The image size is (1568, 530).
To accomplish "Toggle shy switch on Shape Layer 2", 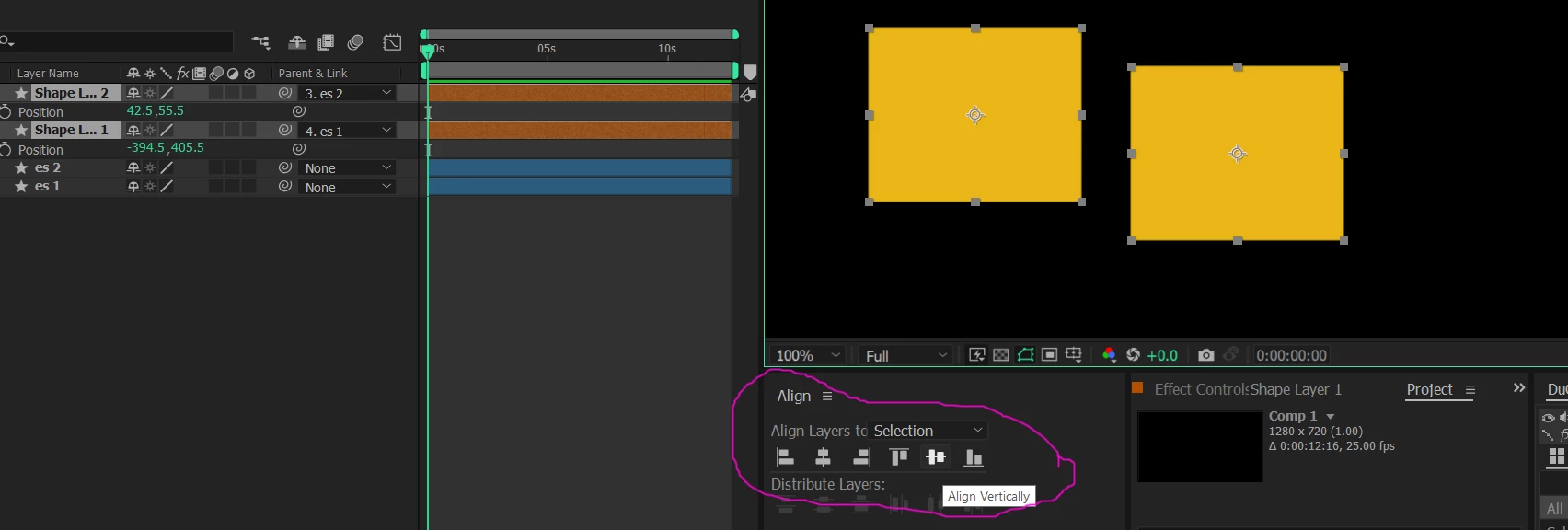I will pos(133,93).
